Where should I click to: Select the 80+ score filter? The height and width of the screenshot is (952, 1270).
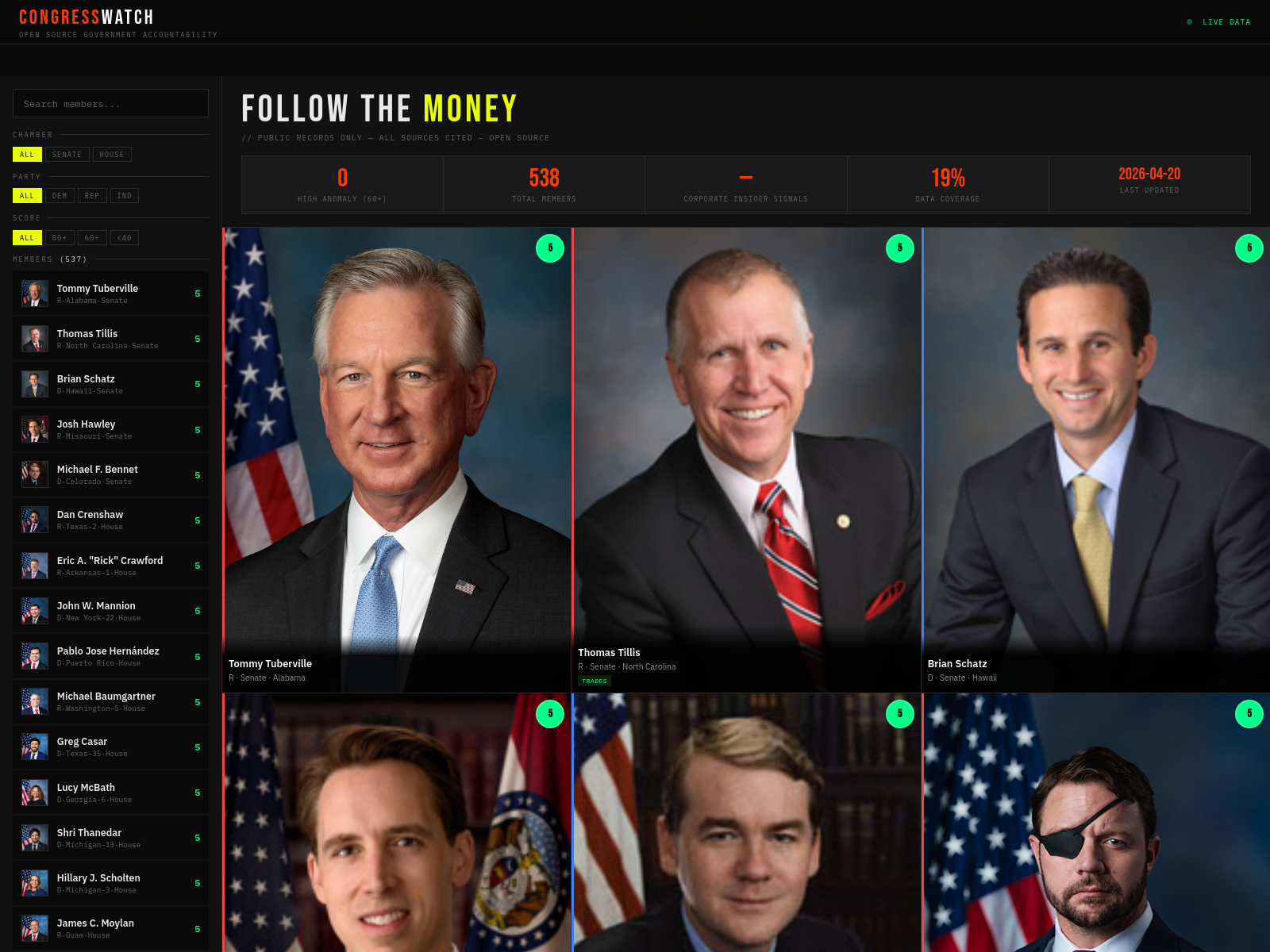coord(60,237)
